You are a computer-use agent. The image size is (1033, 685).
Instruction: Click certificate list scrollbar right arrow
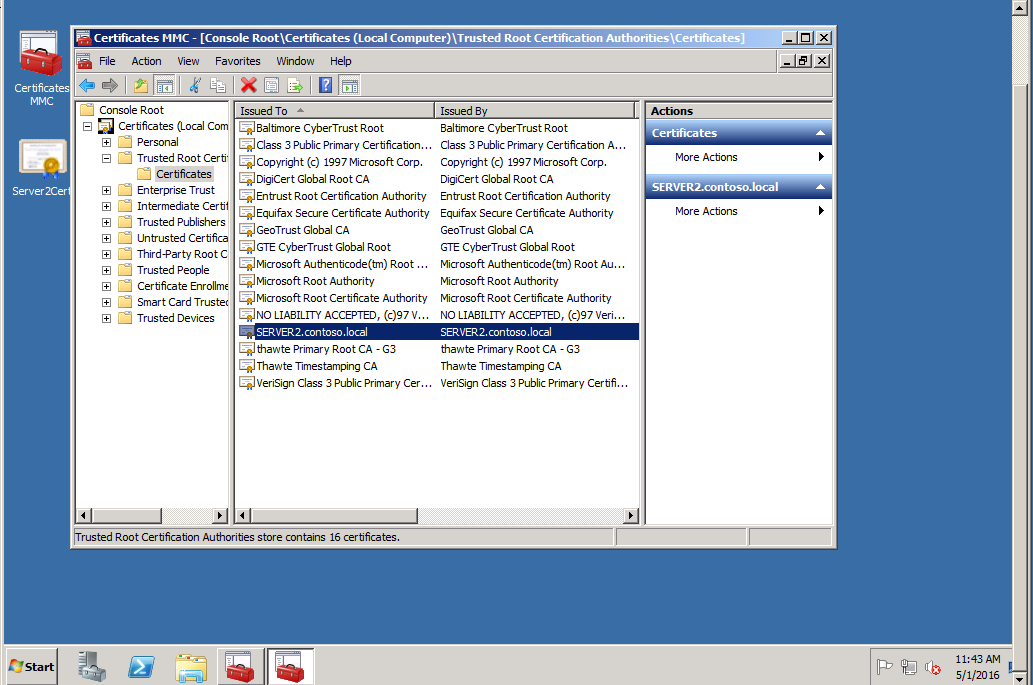coord(631,516)
